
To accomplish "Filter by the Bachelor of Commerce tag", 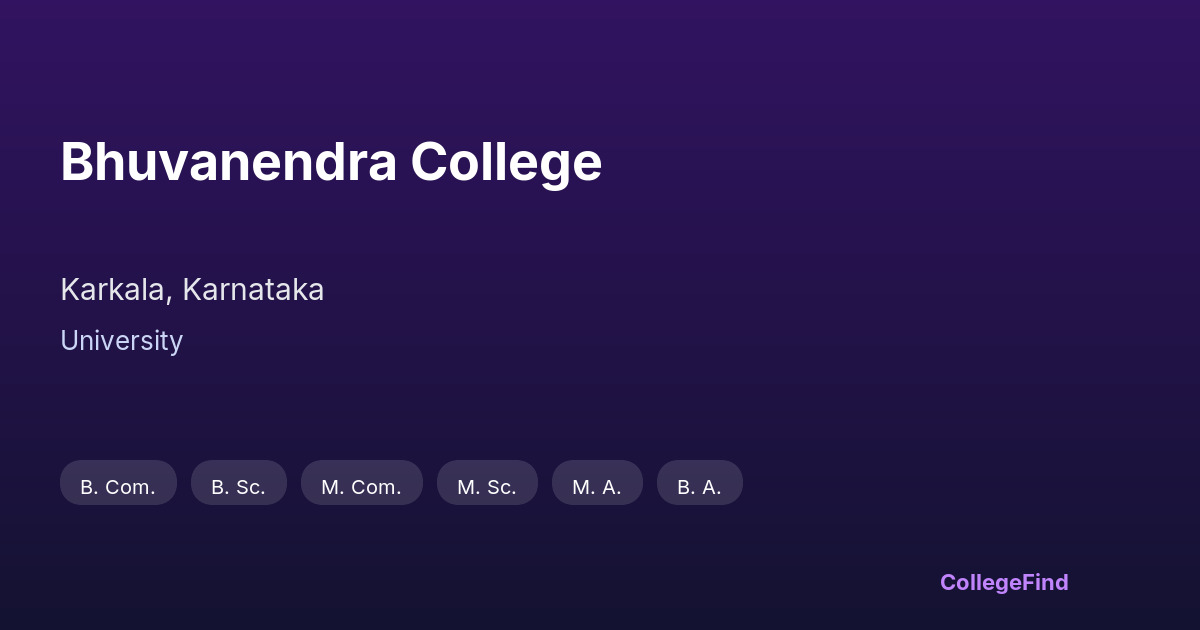I will 118,484.
